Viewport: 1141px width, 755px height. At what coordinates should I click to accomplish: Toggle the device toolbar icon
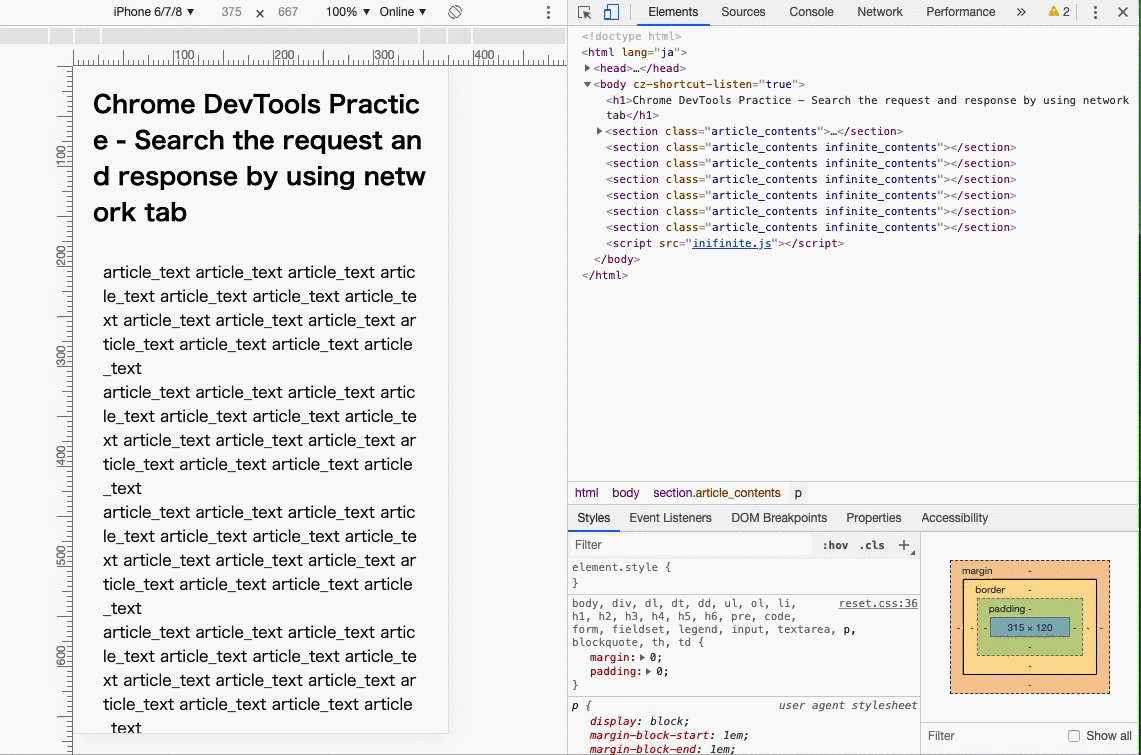[x=611, y=12]
